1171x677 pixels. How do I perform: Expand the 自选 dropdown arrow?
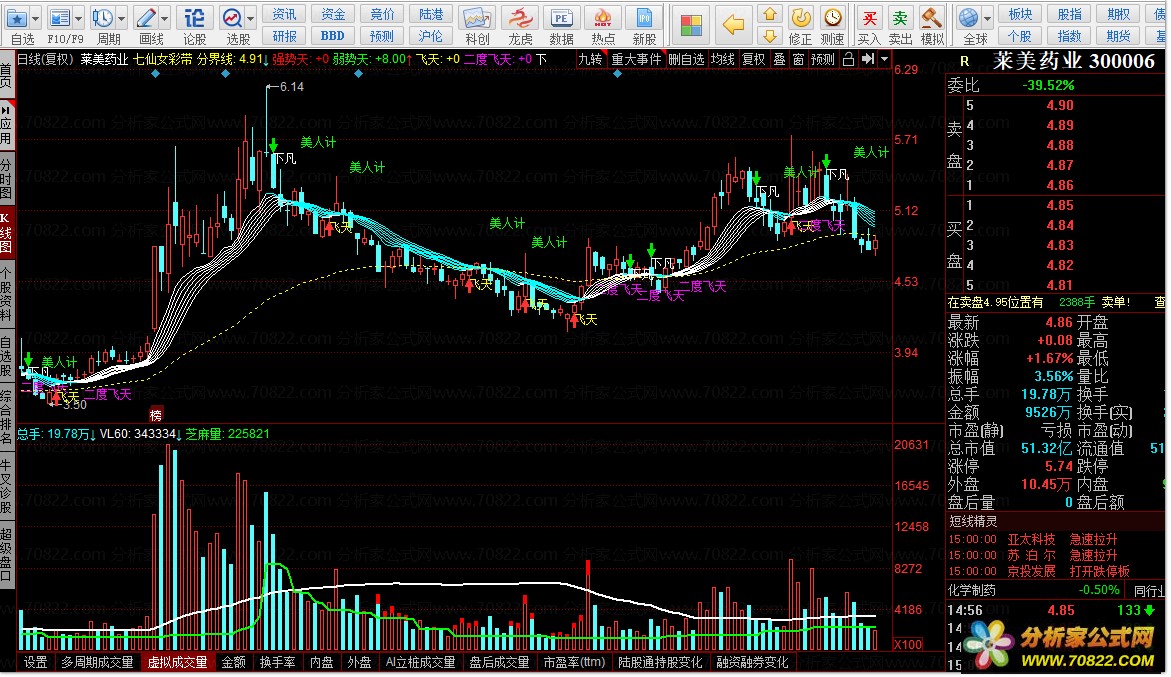34,19
